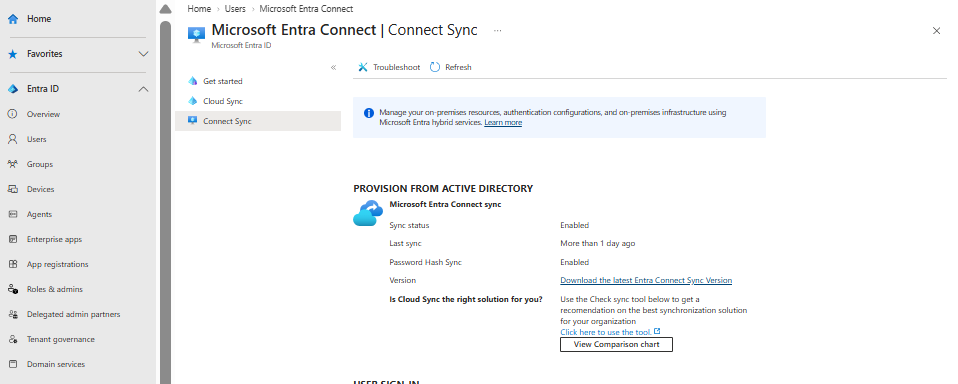Click the 'Sync status' label
Screen dimensions: 958x384
click(x=409, y=225)
